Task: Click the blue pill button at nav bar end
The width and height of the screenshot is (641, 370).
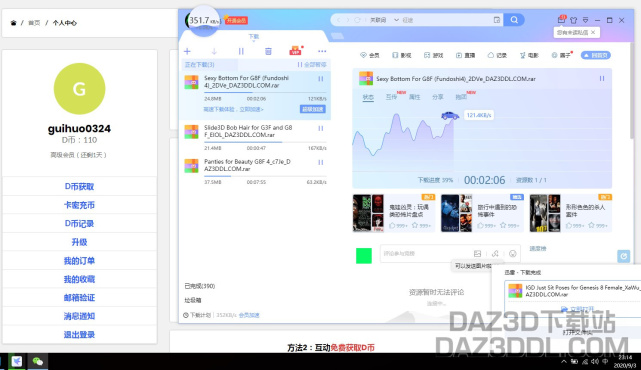Action: [x=596, y=55]
